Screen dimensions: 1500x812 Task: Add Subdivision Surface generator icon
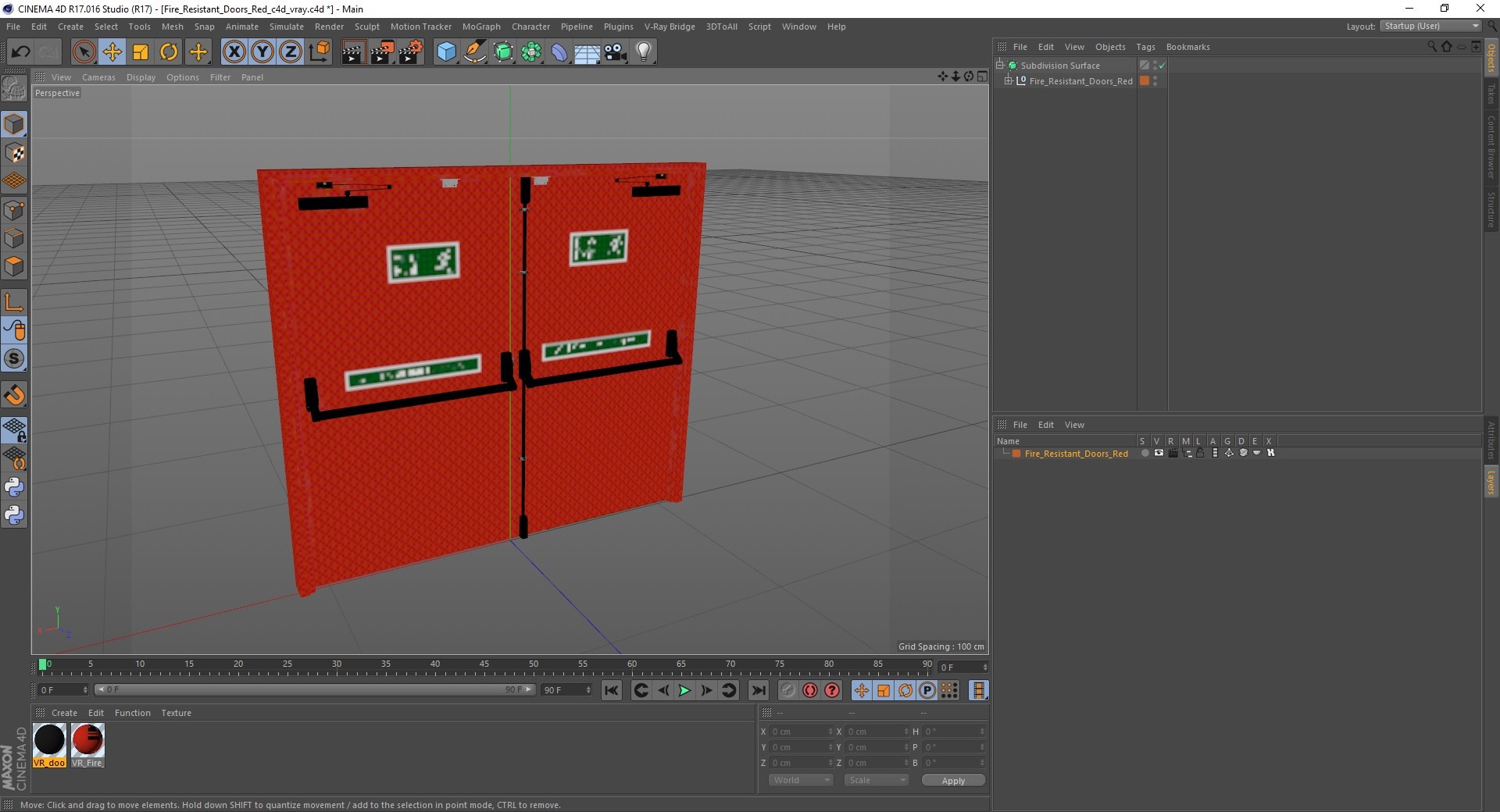pyautogui.click(x=503, y=52)
